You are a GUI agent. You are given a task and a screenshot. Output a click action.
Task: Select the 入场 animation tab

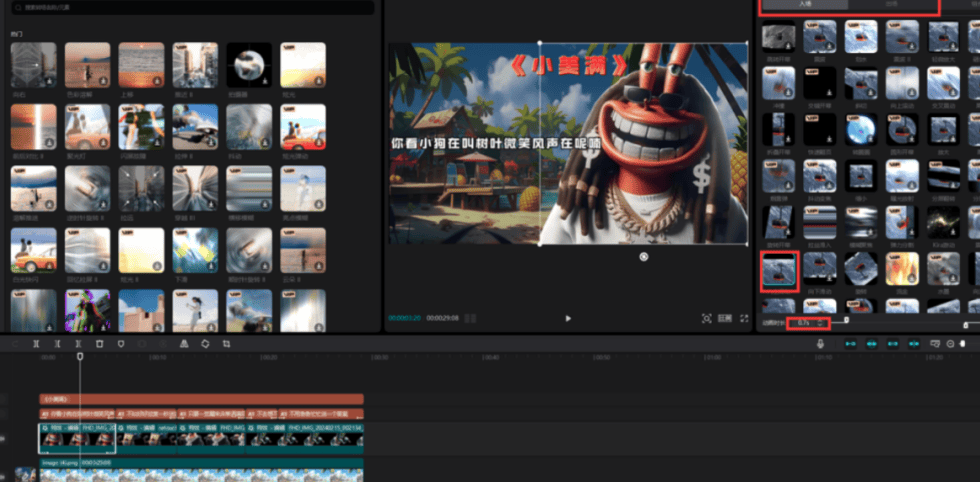(x=805, y=5)
